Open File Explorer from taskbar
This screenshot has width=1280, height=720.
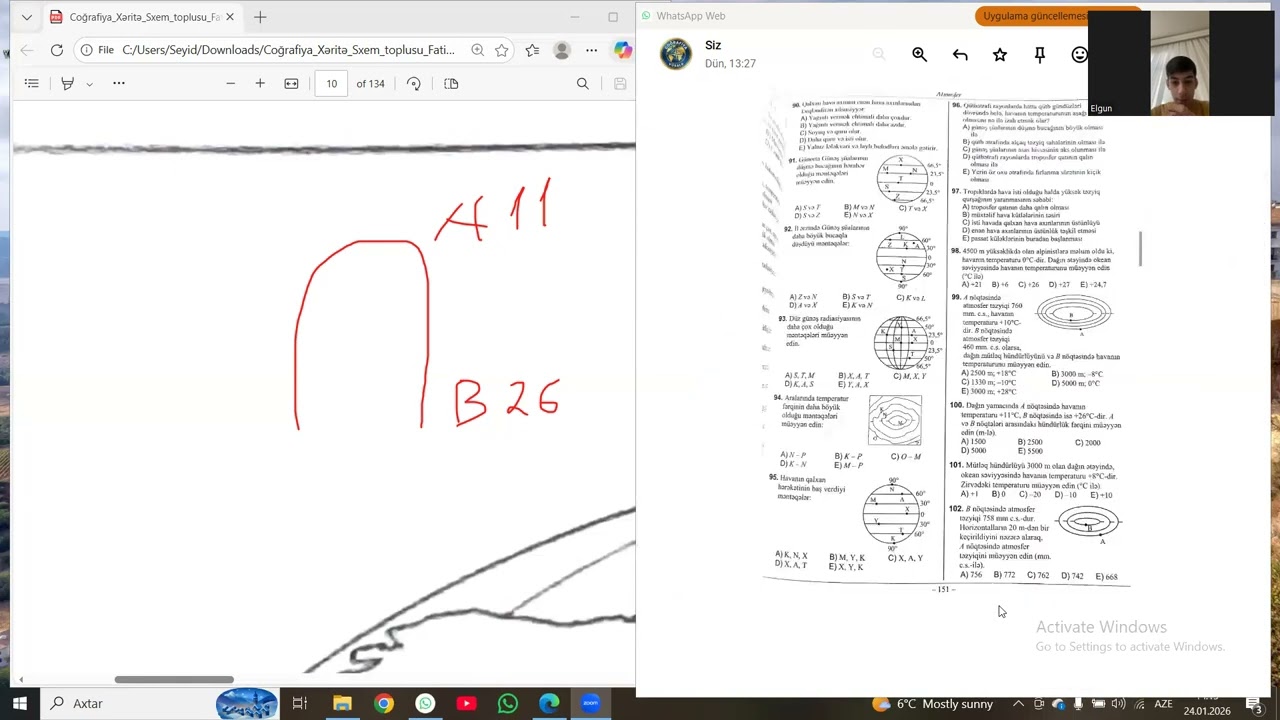tap(342, 703)
